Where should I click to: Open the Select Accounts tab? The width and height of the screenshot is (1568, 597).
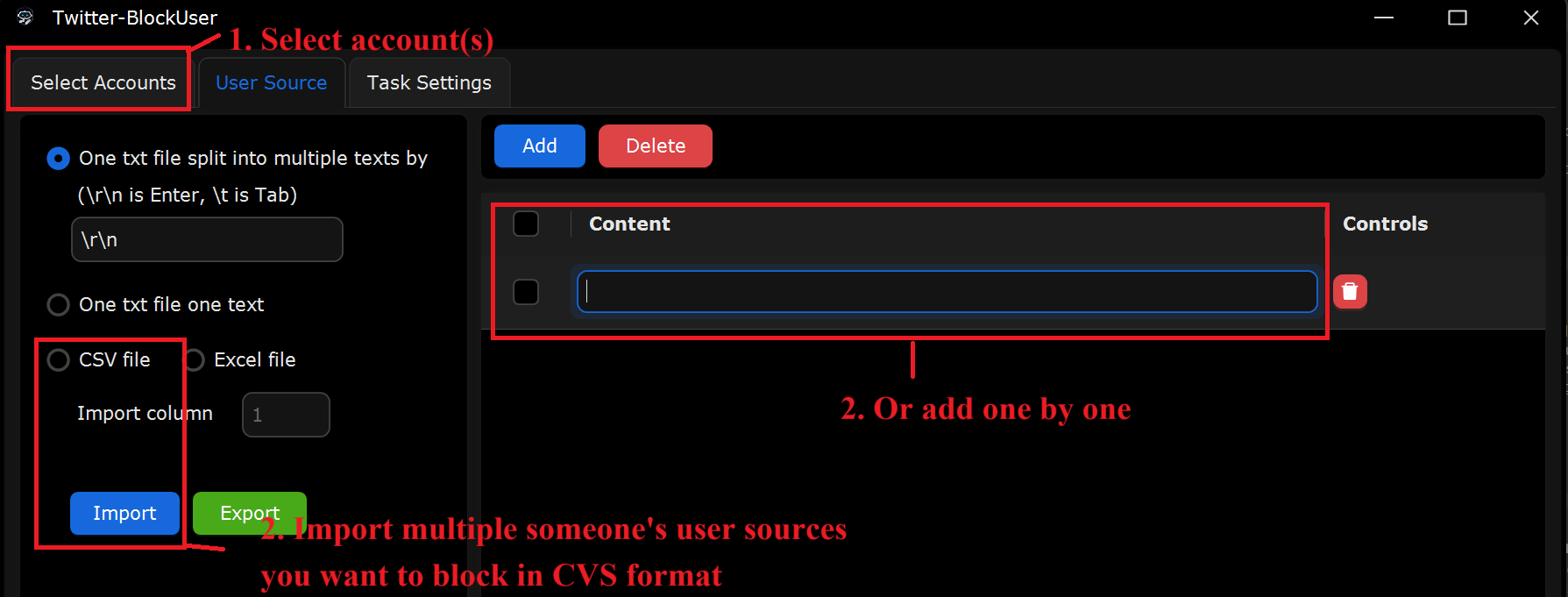[x=103, y=82]
